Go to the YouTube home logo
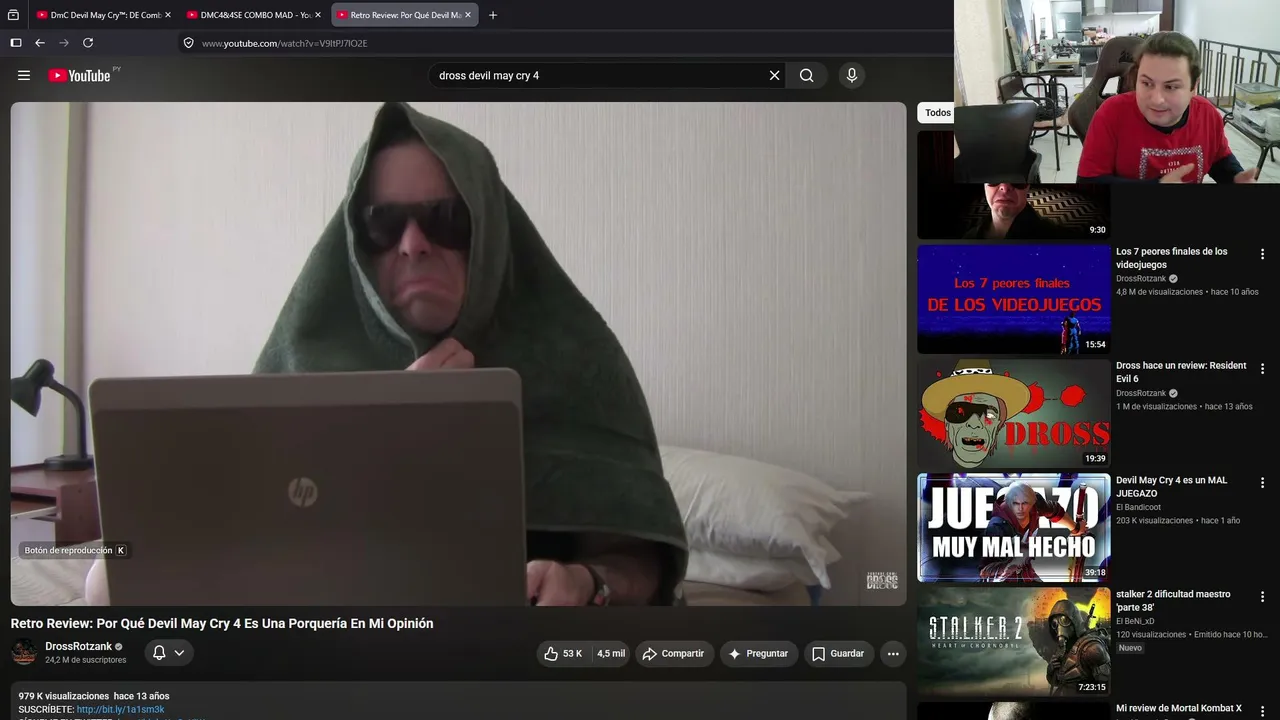The width and height of the screenshot is (1280, 720). click(79, 75)
